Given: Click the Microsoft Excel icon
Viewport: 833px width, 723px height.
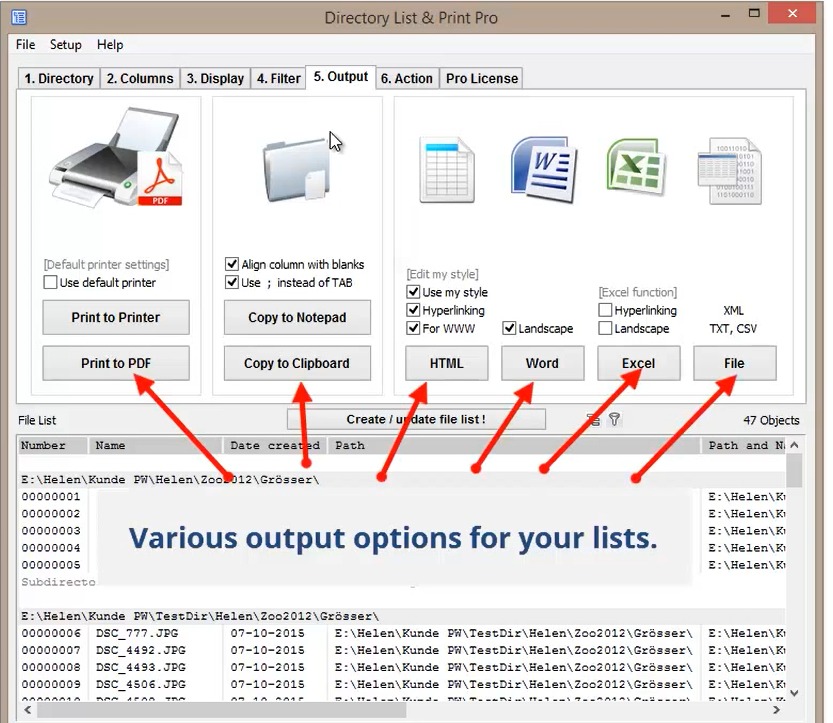Looking at the screenshot, I should coord(636,166).
